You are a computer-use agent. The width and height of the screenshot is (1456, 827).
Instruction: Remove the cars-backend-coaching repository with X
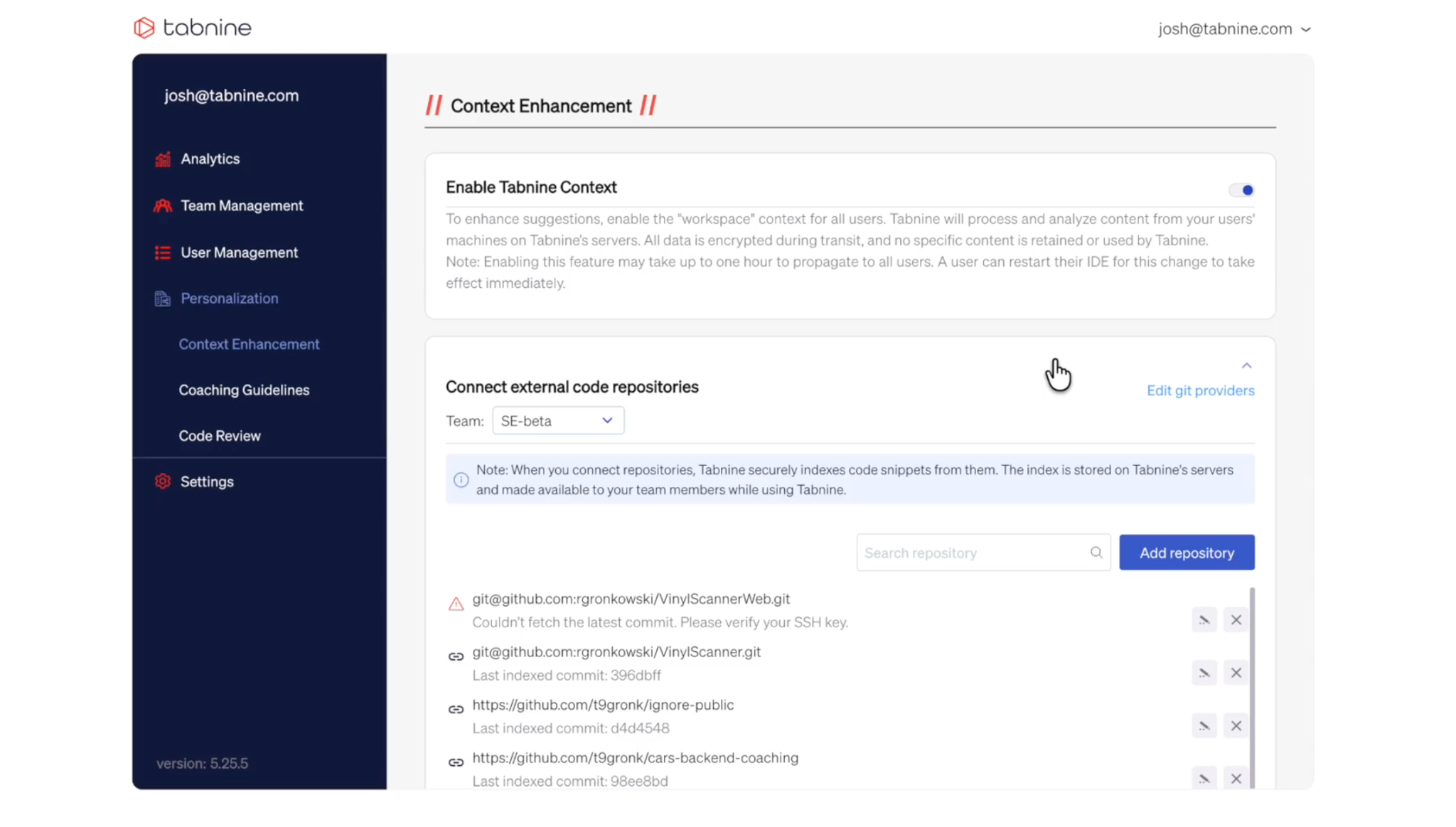point(1236,779)
